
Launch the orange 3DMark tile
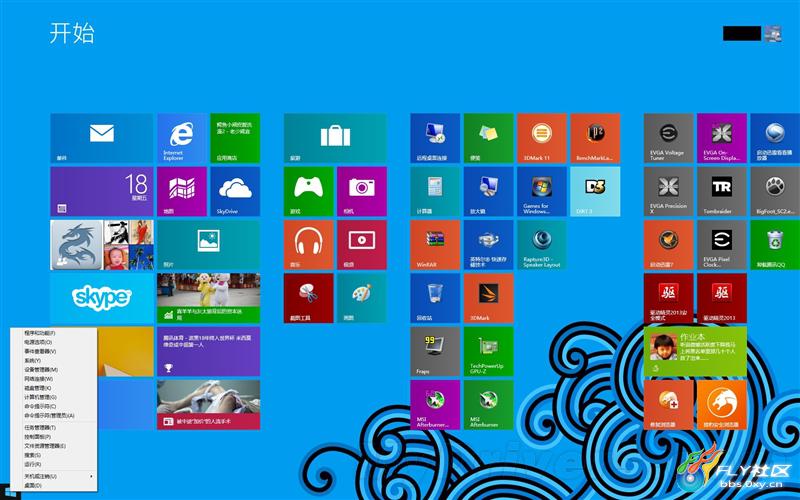(488, 298)
